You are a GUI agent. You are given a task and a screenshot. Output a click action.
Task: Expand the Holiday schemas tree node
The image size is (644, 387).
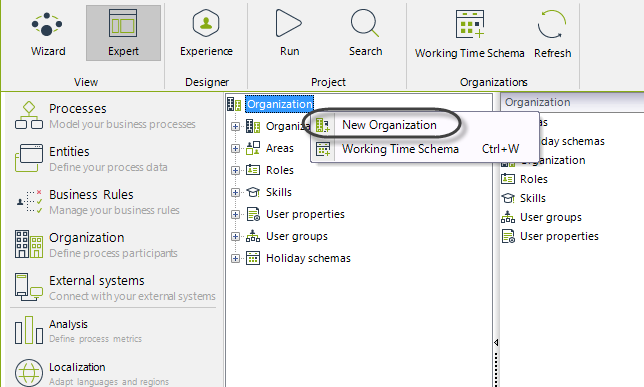click(235, 258)
